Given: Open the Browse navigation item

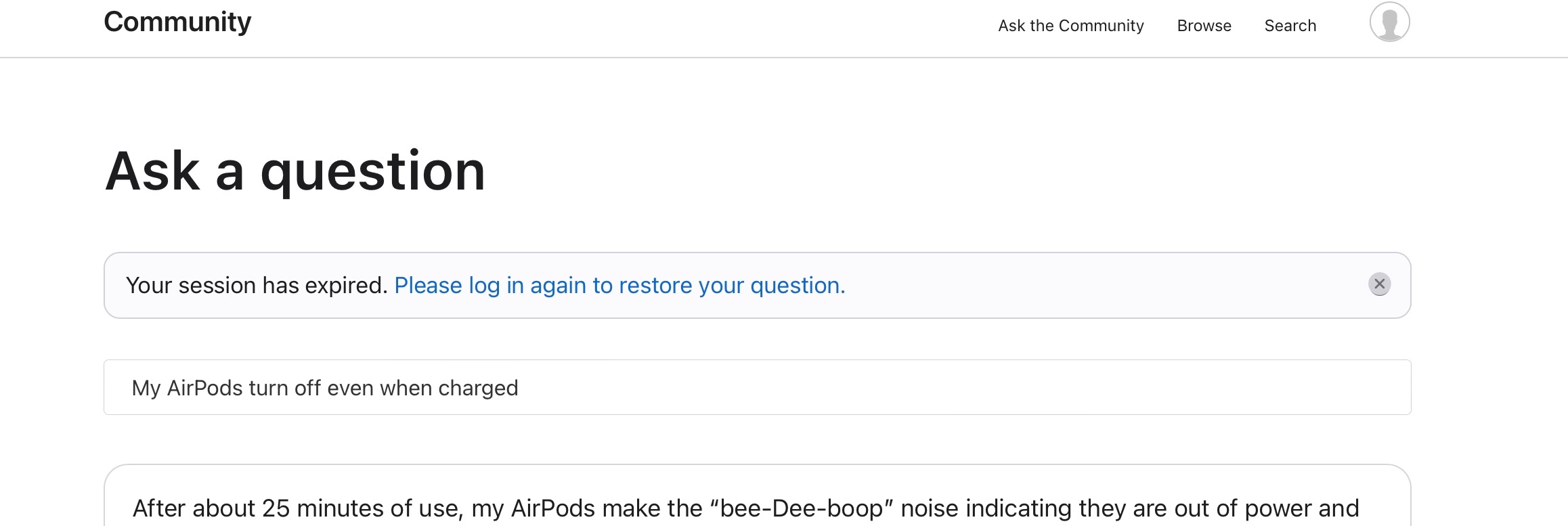Looking at the screenshot, I should (1204, 26).
